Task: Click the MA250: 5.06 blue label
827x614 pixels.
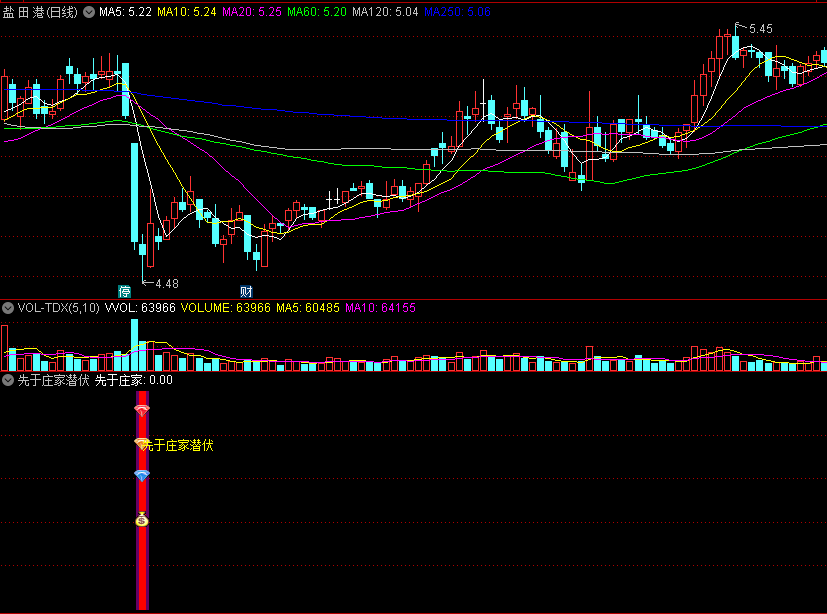Action: coord(457,12)
